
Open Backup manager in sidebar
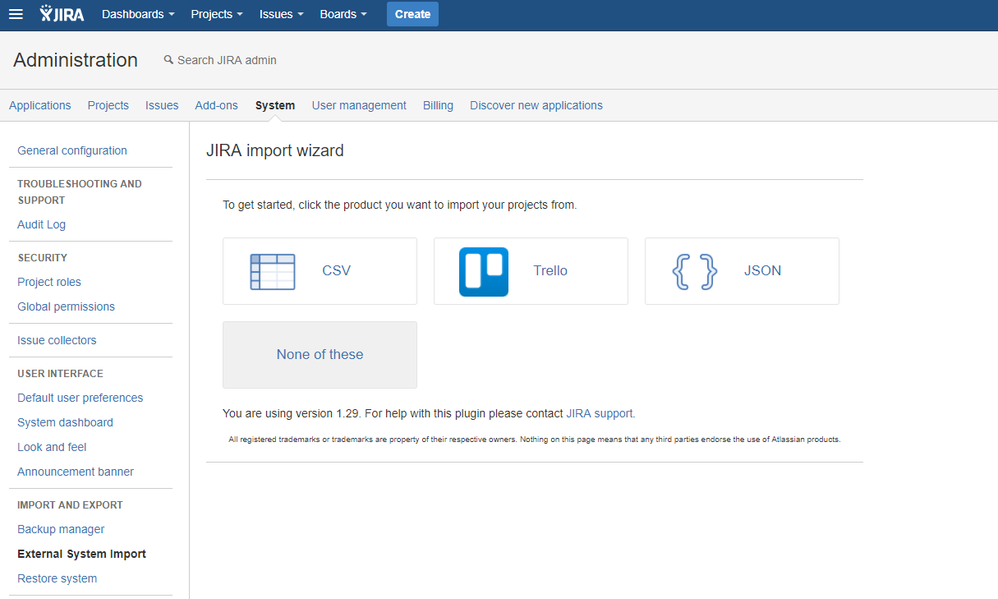pos(61,530)
